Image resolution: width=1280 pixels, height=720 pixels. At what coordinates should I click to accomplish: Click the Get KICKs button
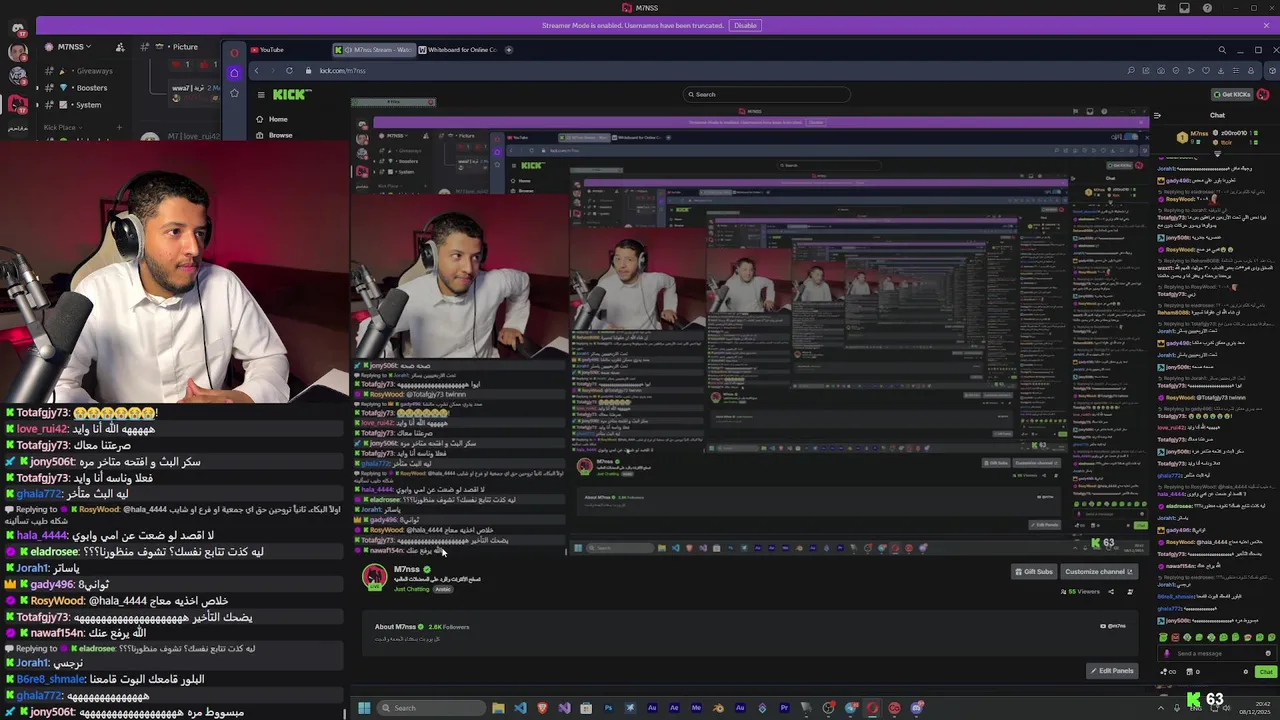coord(1232,94)
